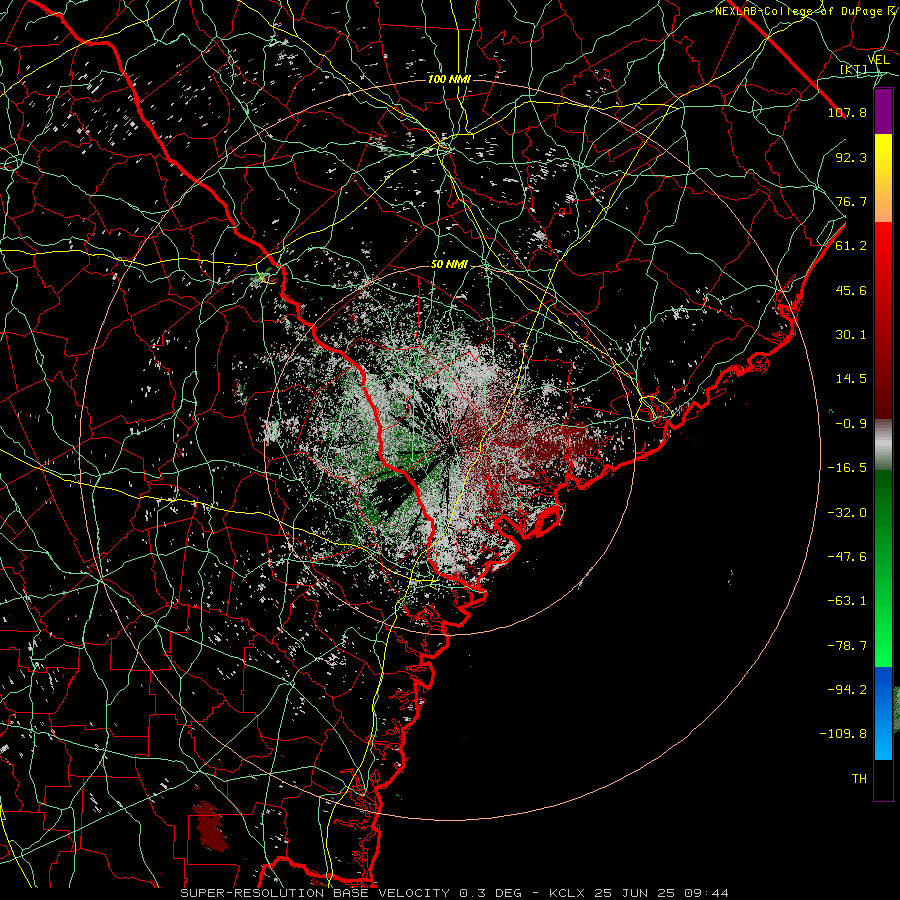Click the -78.7 legend value
The image size is (900, 900).
(x=847, y=646)
